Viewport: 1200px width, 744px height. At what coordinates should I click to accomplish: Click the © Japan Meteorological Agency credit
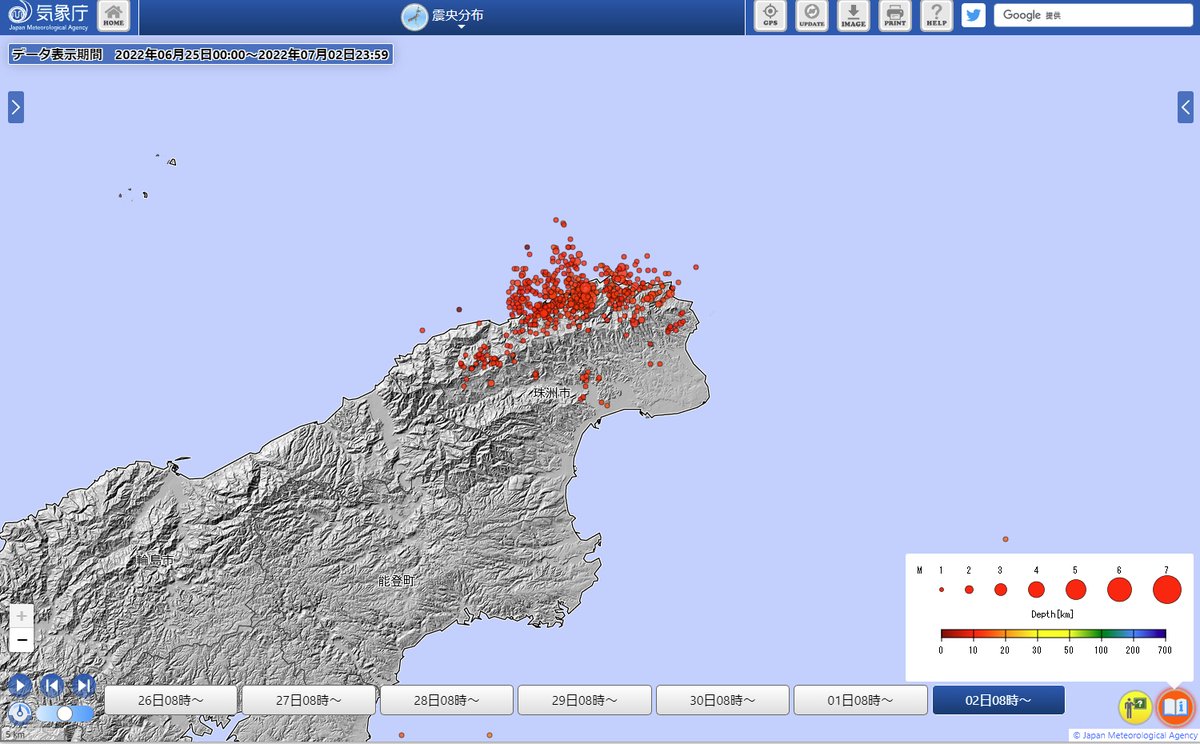pos(1134,735)
